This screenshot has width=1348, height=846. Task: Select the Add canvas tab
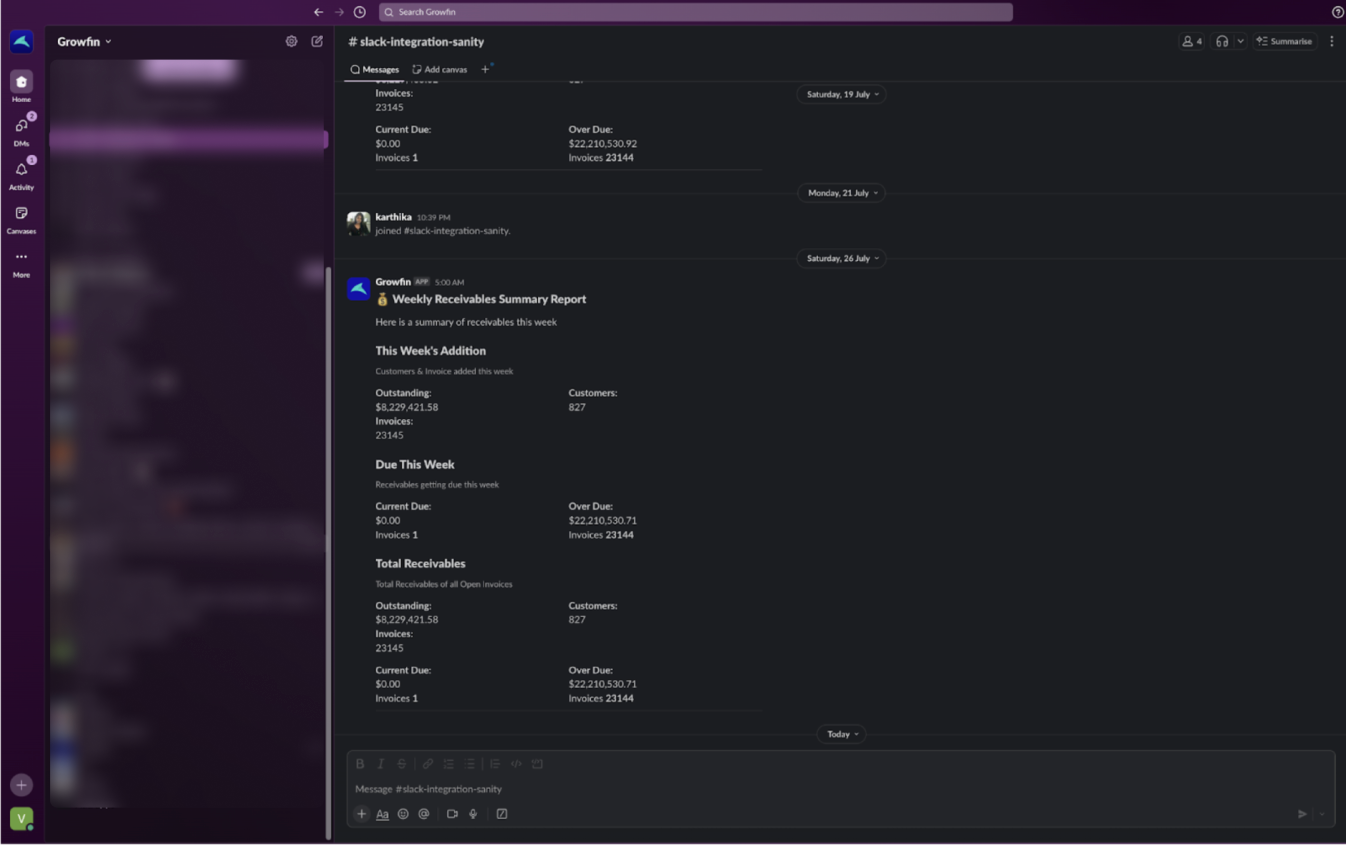[x=440, y=70]
